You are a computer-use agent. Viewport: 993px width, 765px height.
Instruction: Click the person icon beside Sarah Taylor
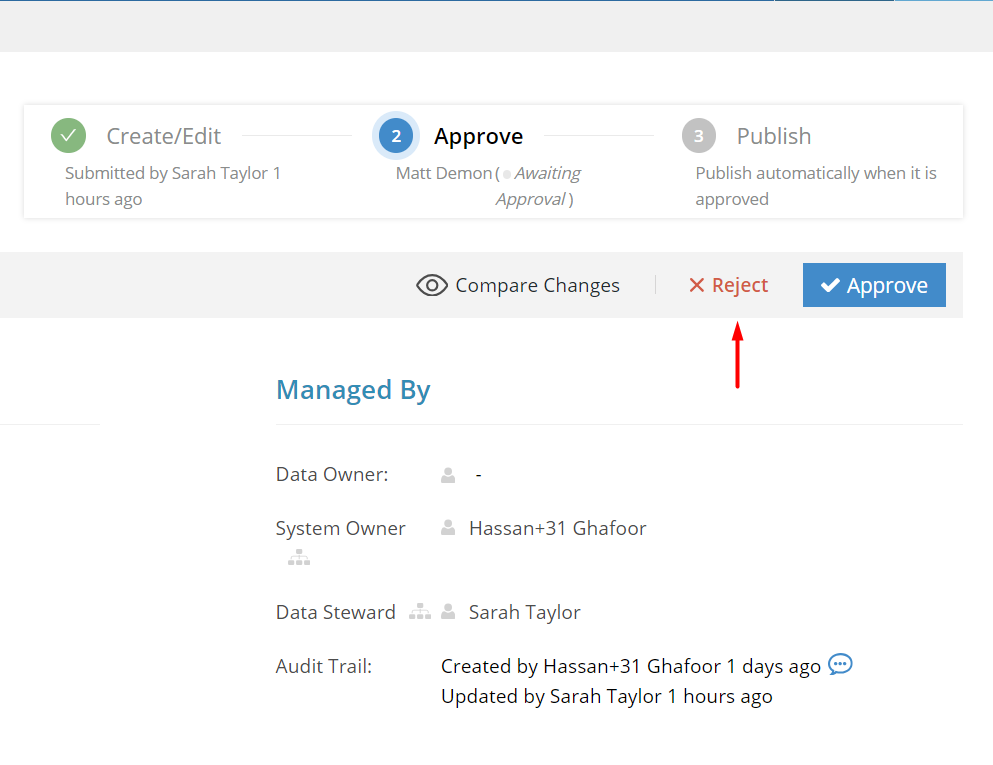point(448,612)
